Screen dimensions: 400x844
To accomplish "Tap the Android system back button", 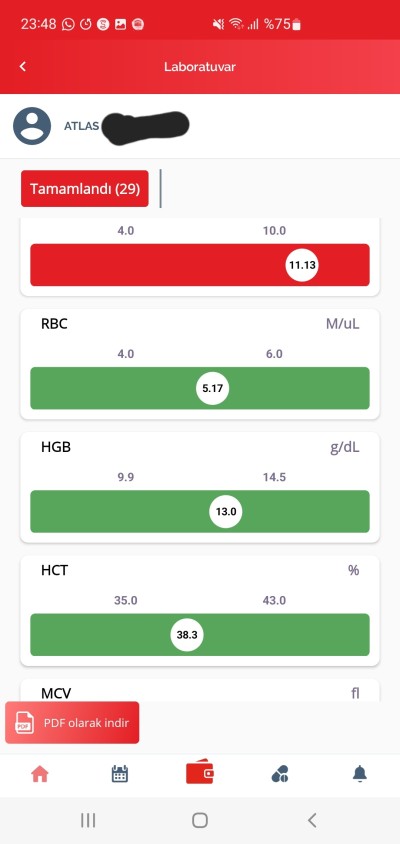I will coord(312,820).
